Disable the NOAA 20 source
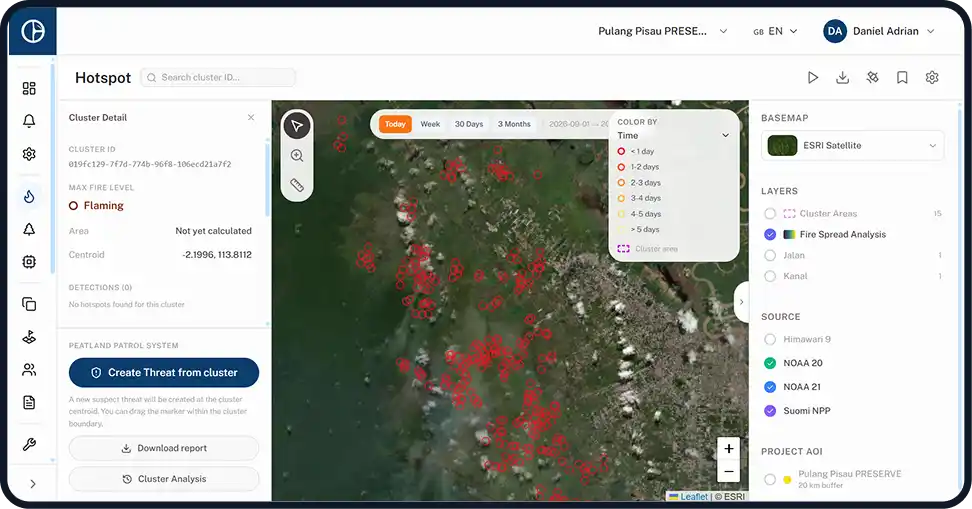 (x=770, y=363)
